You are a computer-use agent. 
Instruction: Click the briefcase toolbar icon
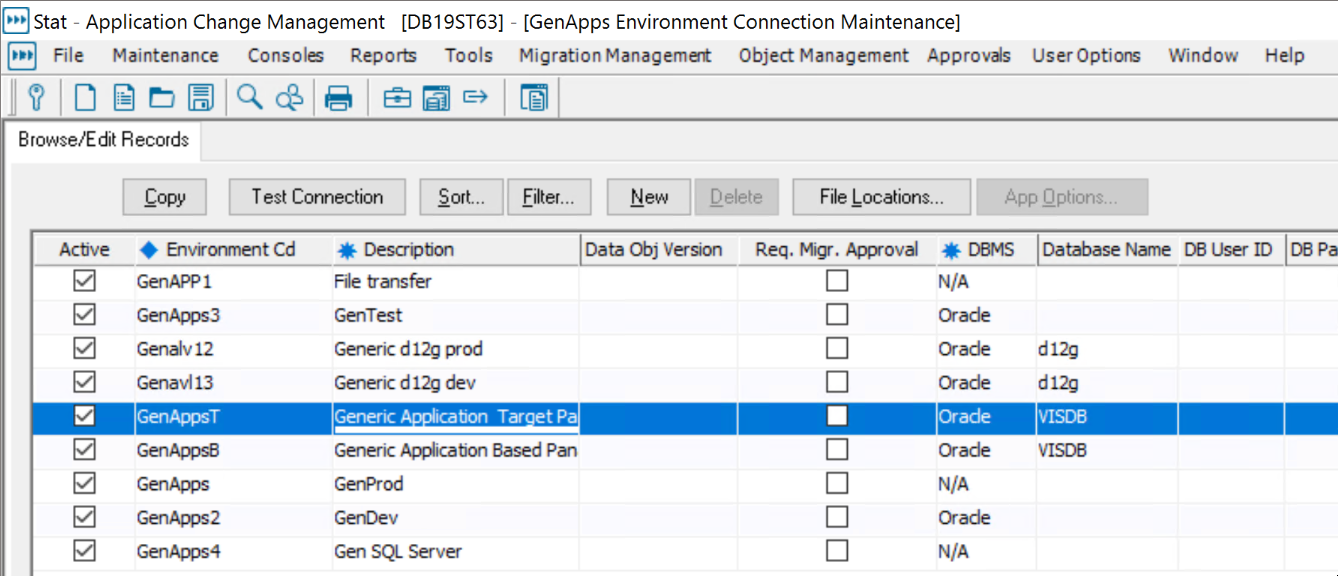397,97
